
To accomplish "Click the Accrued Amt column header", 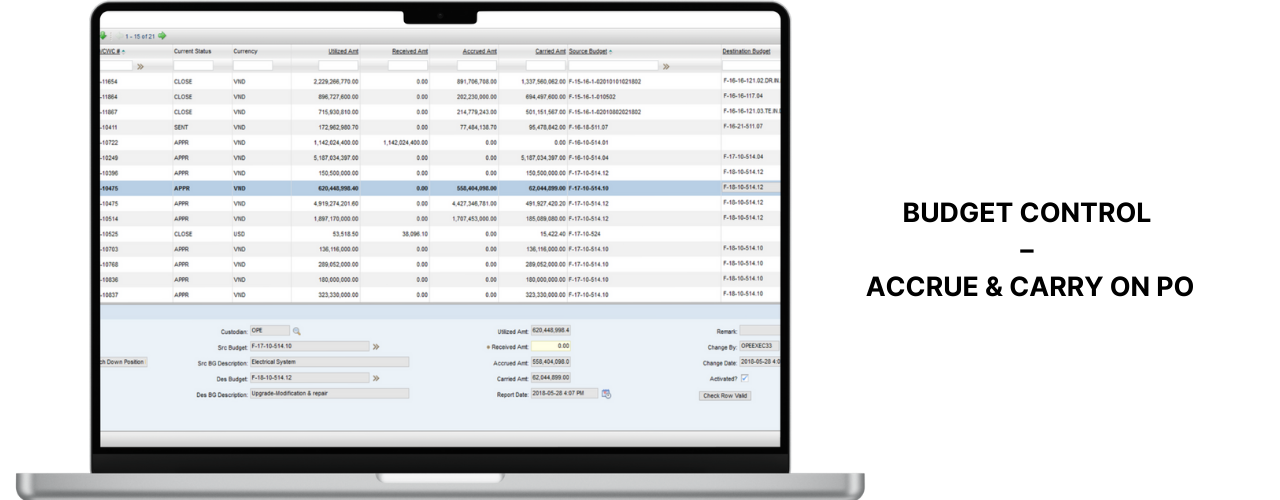I will point(480,51).
